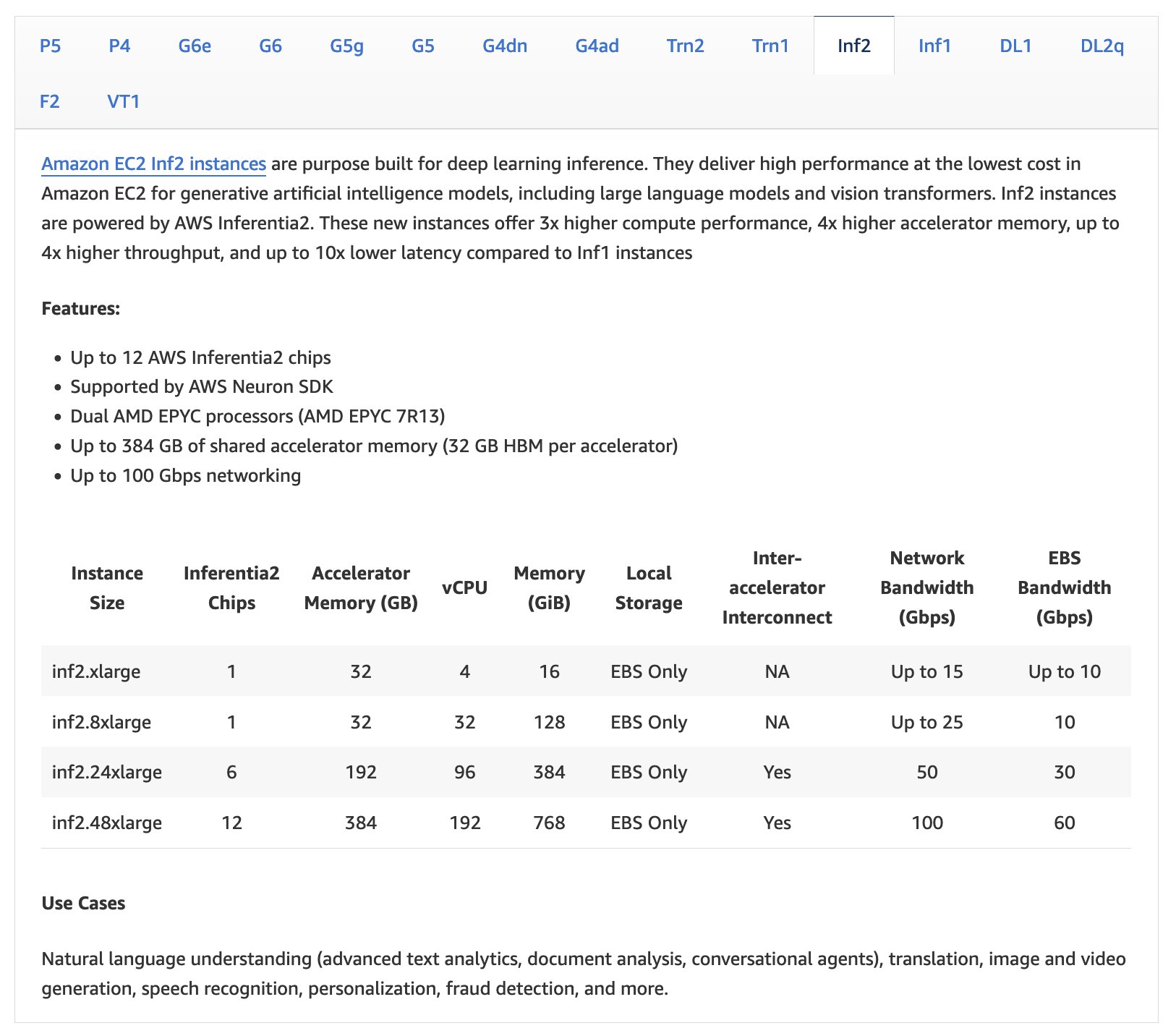Click the 12 chips cell for inf2.48xlarge
The width and height of the screenshot is (1176, 1036).
(x=231, y=823)
